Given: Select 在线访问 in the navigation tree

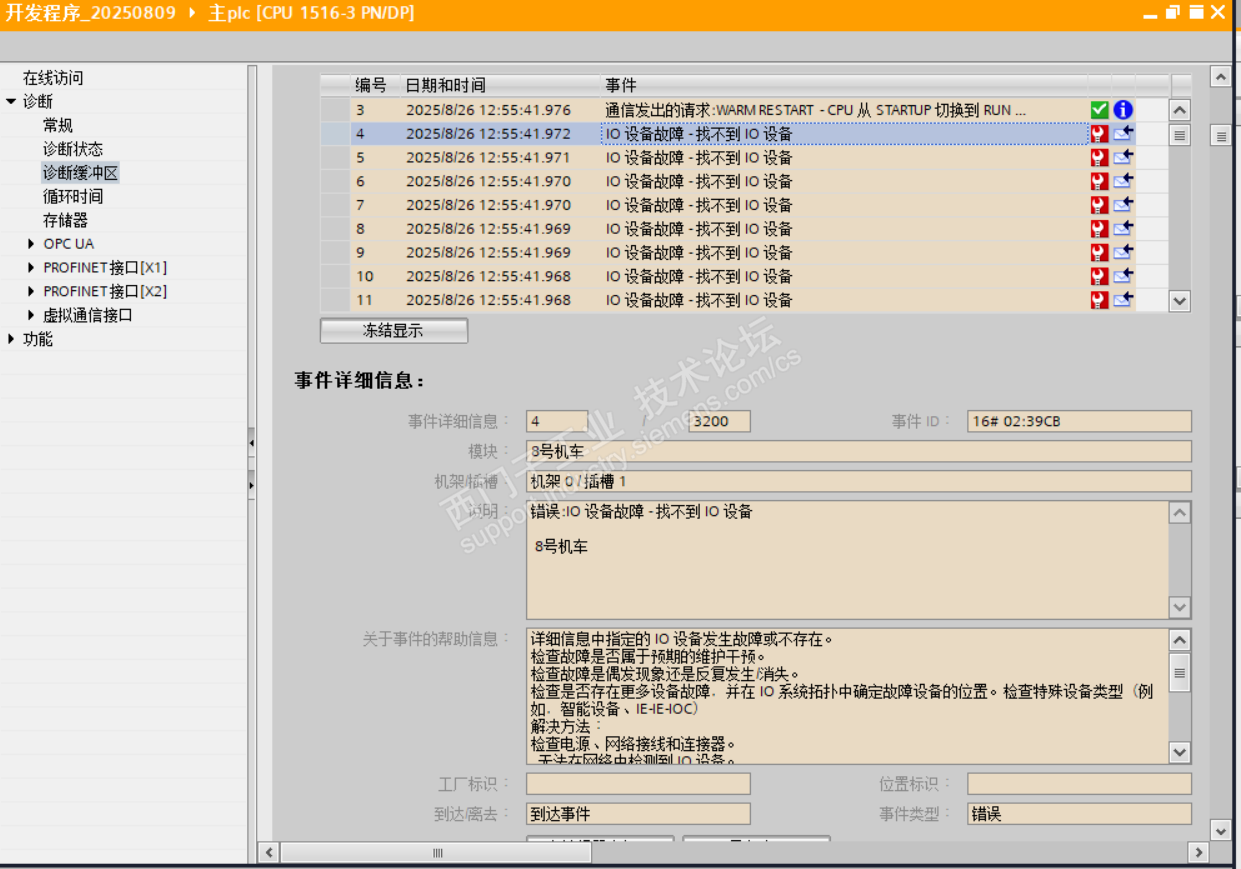Looking at the screenshot, I should coord(53,78).
